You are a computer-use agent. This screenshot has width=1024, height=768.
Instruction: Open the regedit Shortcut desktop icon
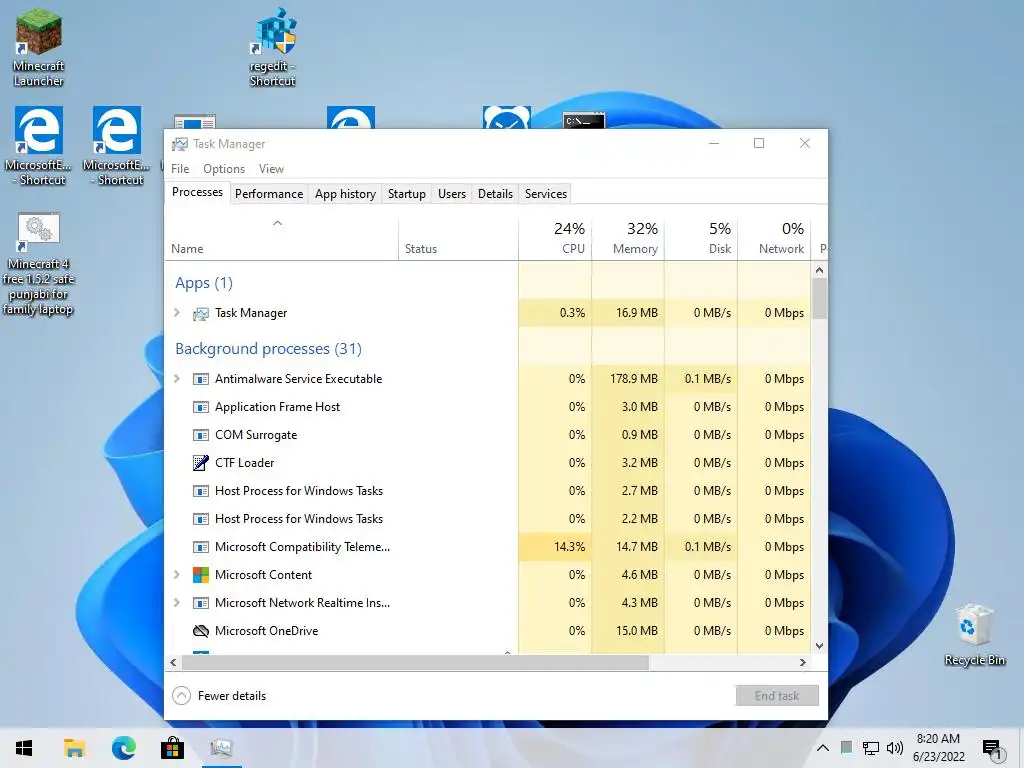point(273,47)
